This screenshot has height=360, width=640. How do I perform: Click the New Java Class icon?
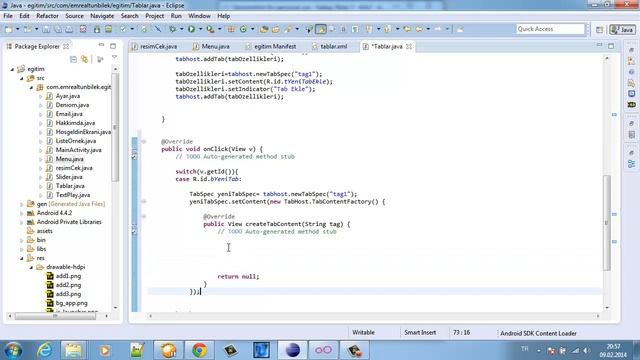tap(243, 29)
